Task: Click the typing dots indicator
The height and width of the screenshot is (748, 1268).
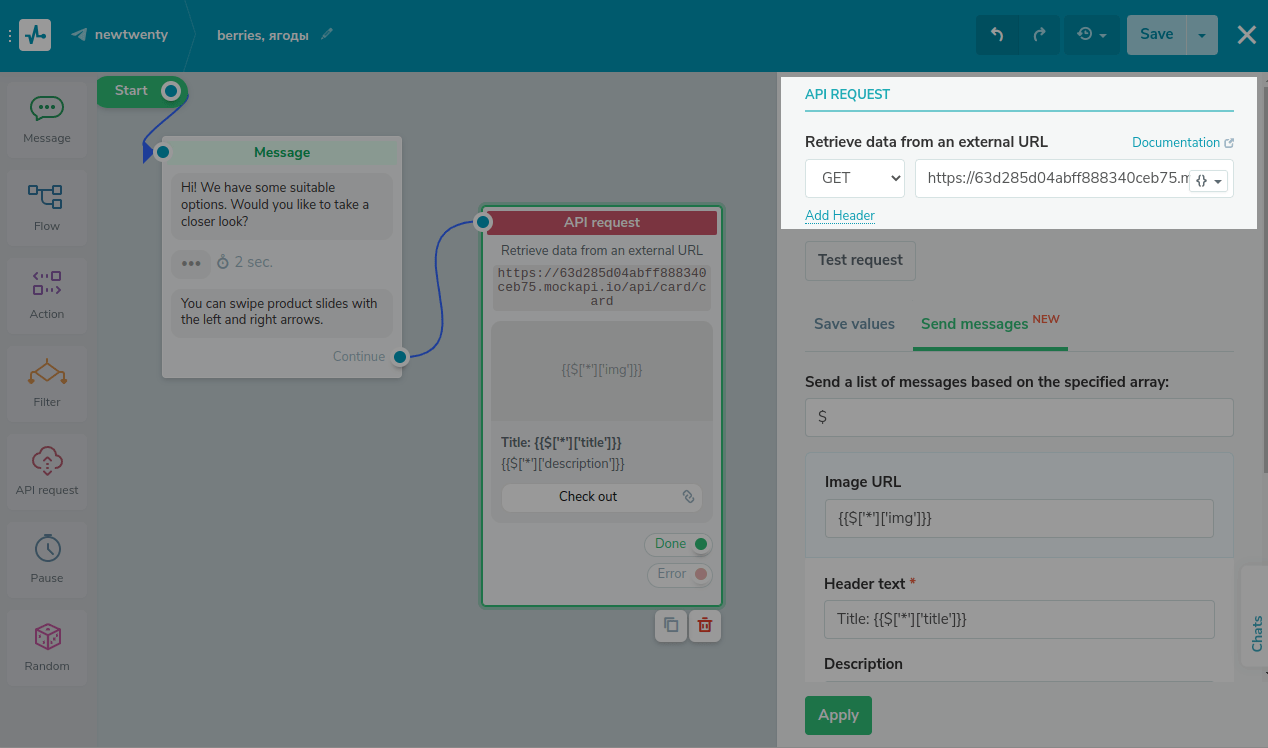Action: click(x=191, y=263)
